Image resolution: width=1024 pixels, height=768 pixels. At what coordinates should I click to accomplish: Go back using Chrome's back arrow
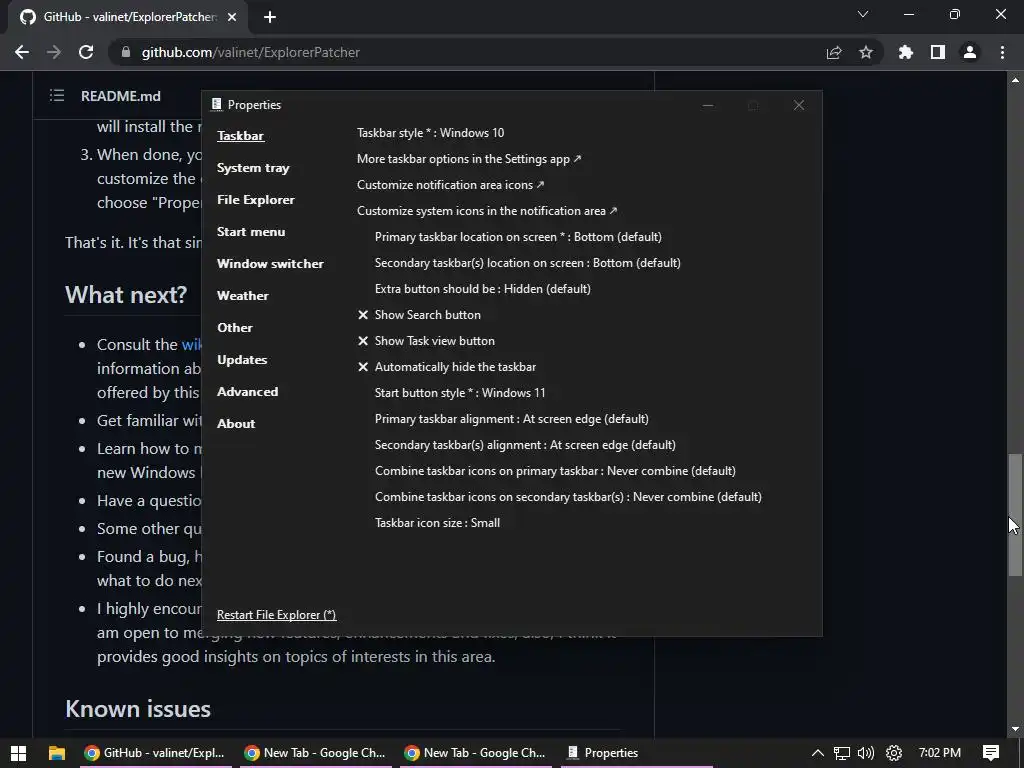pyautogui.click(x=22, y=52)
